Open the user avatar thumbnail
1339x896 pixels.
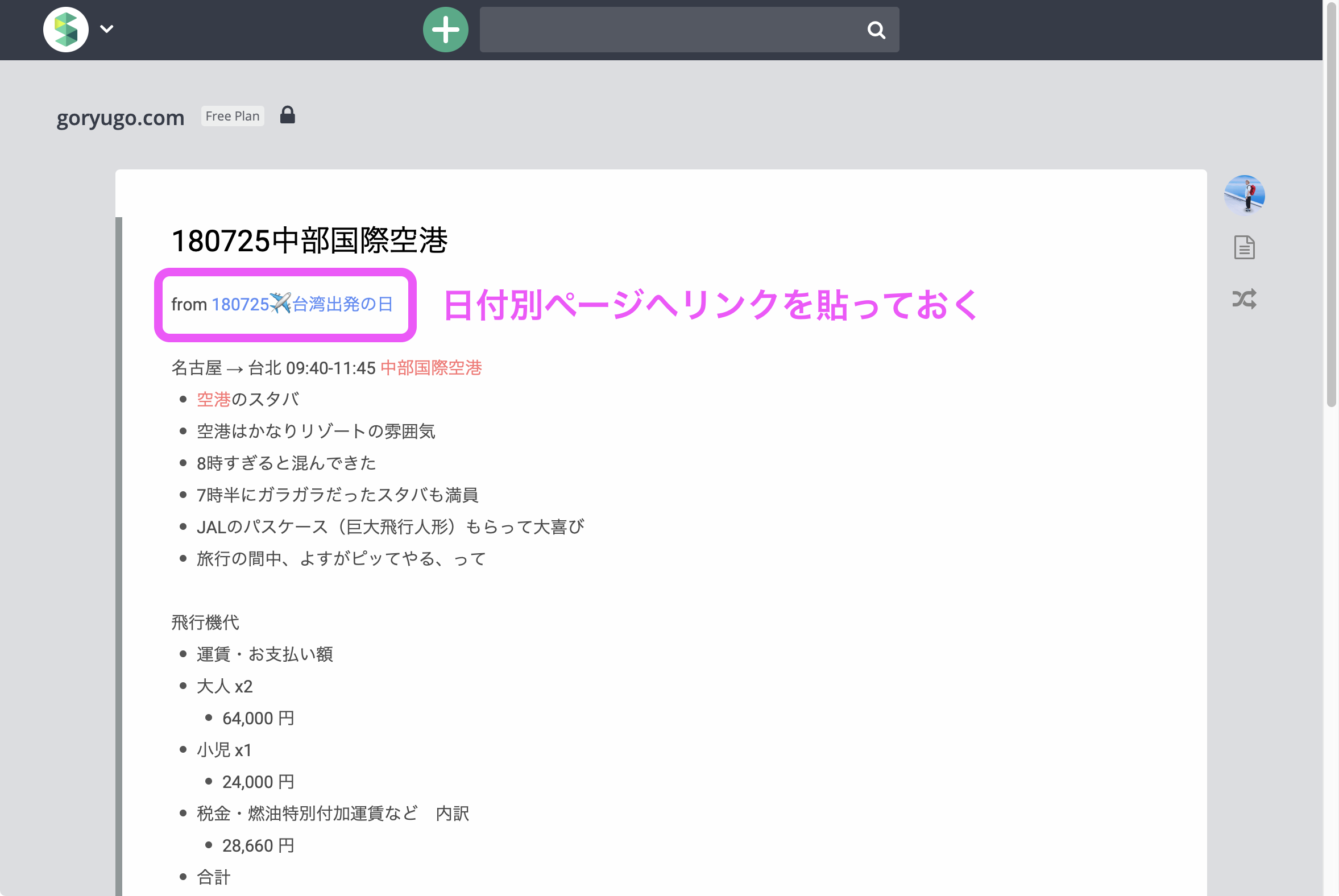point(1244,195)
